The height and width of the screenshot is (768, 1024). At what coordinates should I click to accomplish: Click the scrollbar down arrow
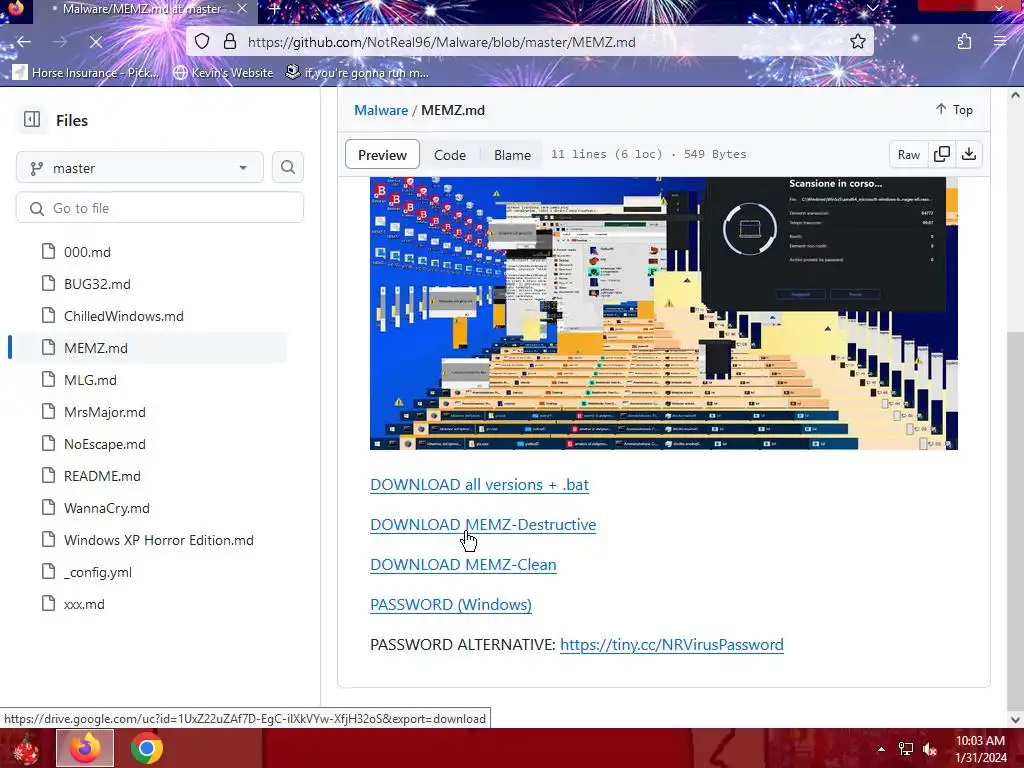tap(1015, 720)
